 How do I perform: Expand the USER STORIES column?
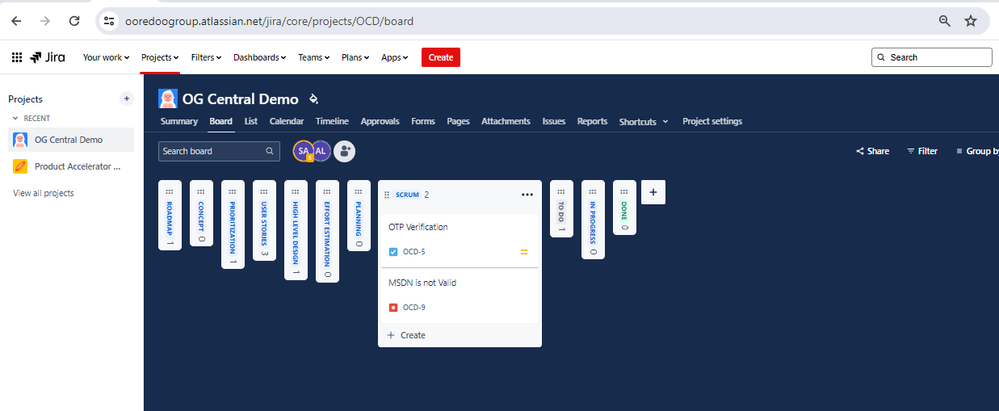(x=264, y=220)
